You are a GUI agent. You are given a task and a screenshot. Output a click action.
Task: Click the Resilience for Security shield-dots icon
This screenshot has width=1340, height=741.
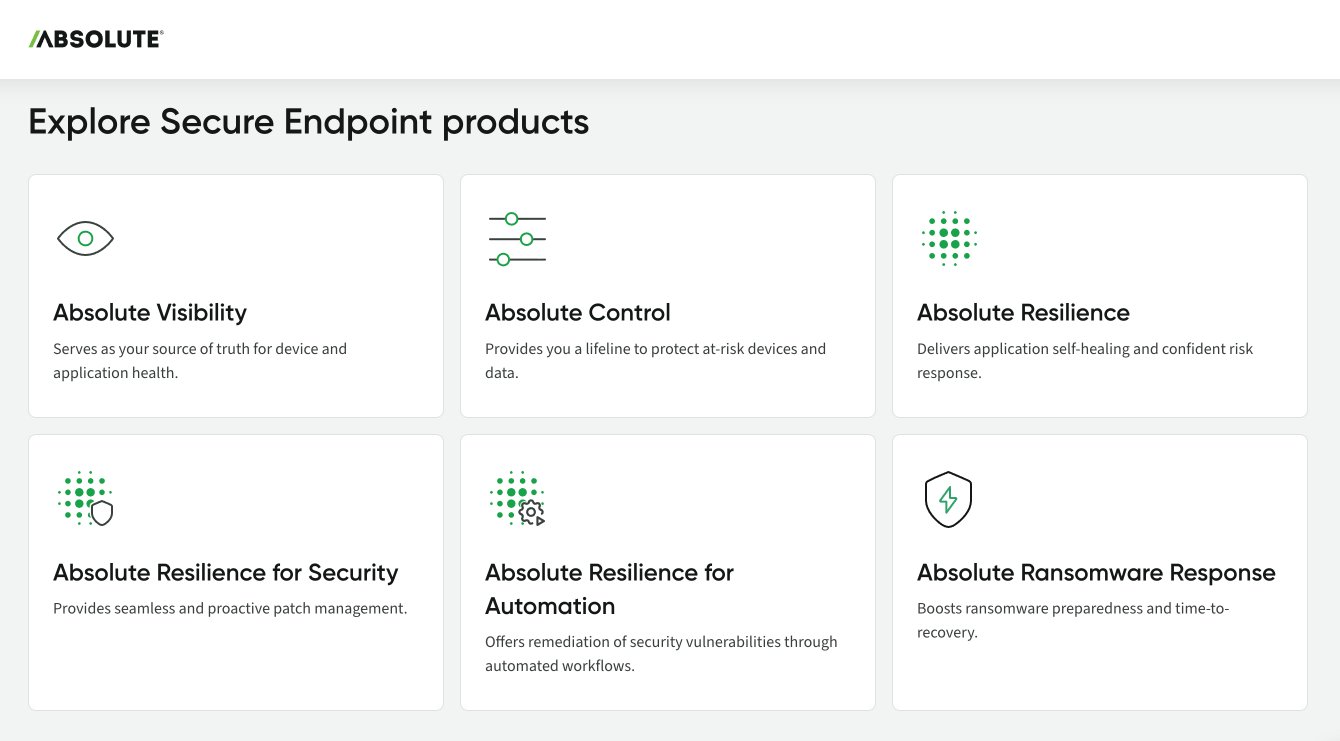coord(86,498)
